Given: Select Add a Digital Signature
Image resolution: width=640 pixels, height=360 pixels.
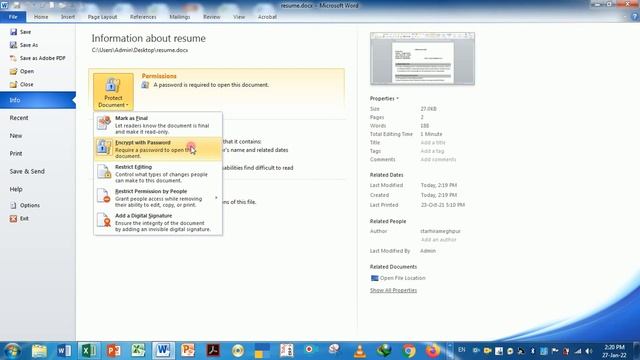Looking at the screenshot, I should click(158, 222).
